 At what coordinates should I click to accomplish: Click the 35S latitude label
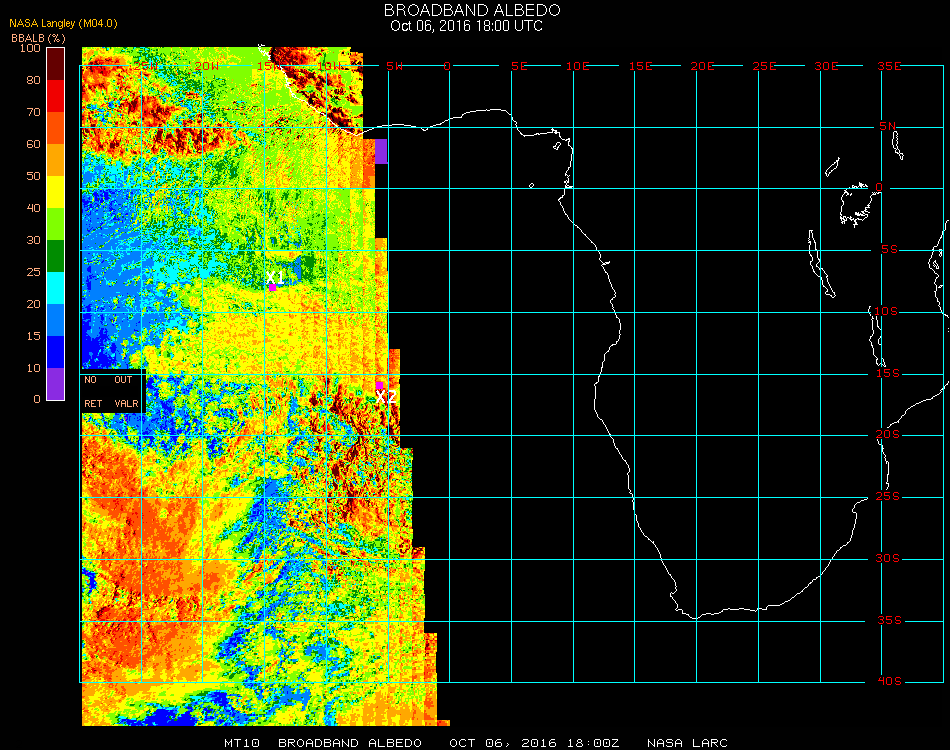(x=889, y=620)
